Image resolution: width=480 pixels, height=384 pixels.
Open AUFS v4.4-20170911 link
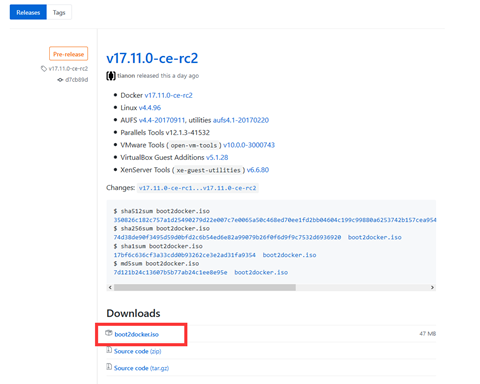pyautogui.click(x=162, y=120)
